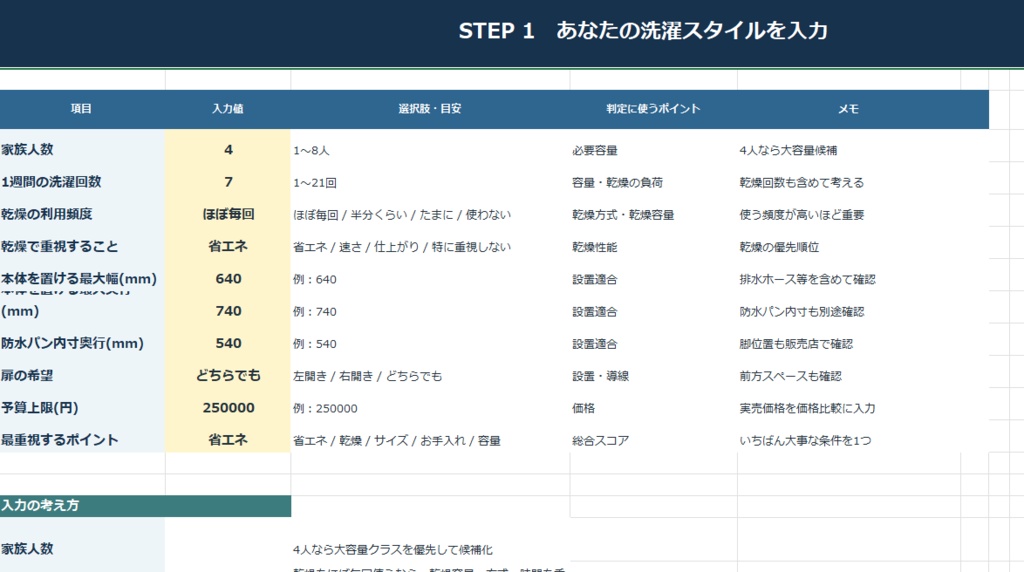Click the 使う頻度が高いほど重要 memo
The image size is (1024, 572).
pyautogui.click(x=802, y=215)
